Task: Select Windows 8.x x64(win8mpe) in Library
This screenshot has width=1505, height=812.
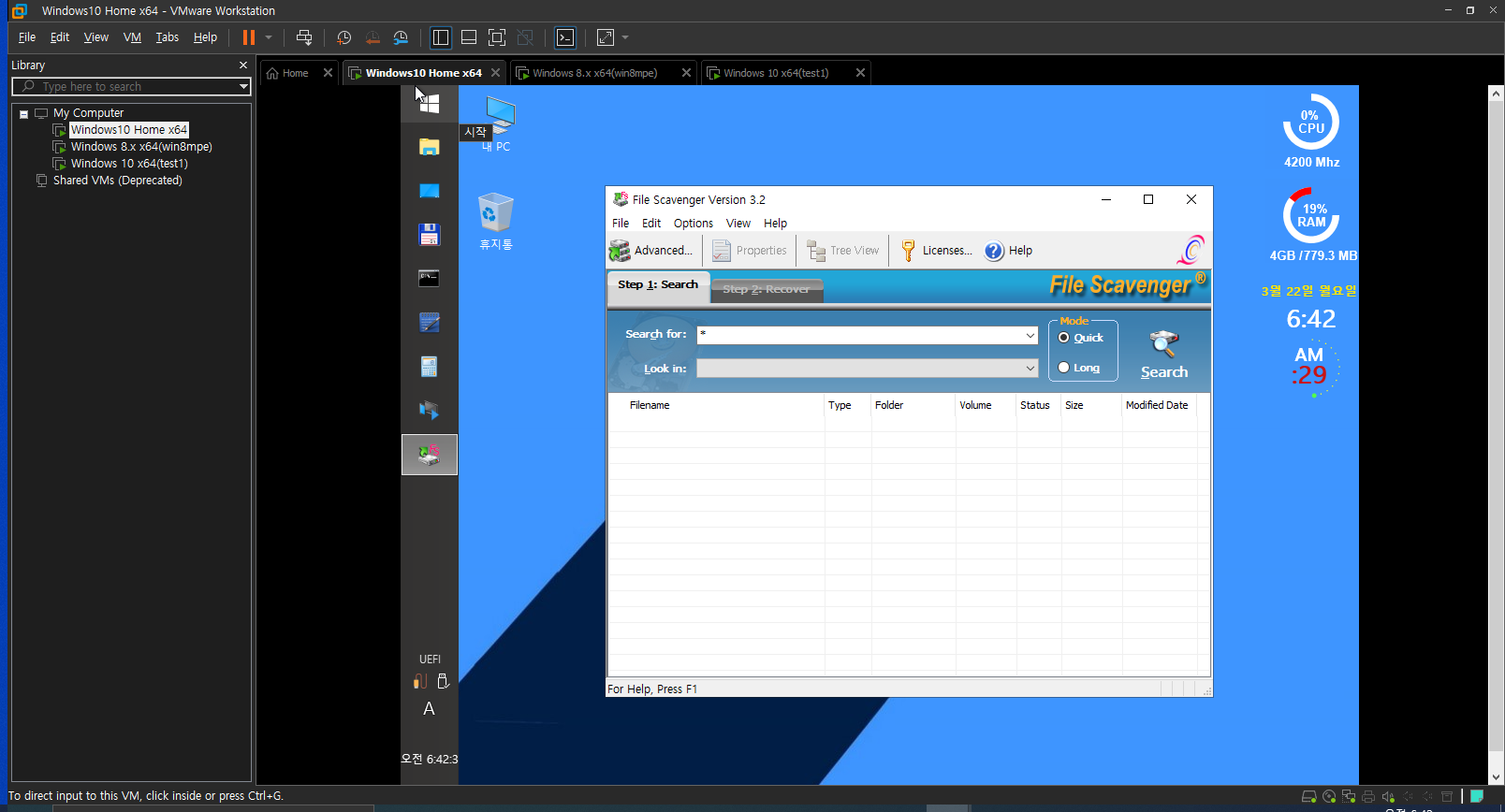Action: (141, 147)
